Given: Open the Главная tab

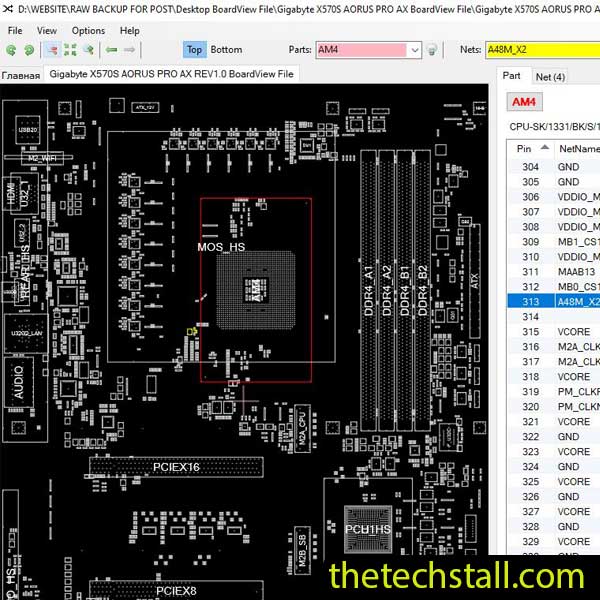Looking at the screenshot, I should tap(21, 75).
